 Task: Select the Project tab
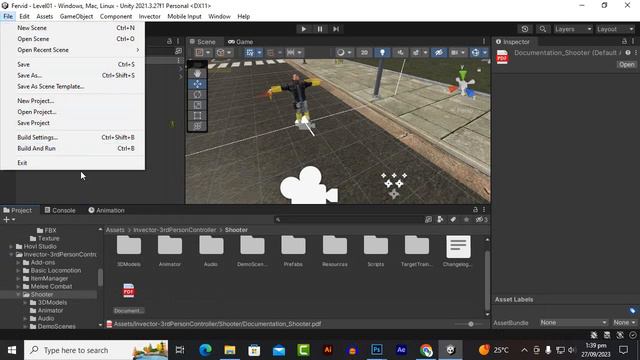pyautogui.click(x=18, y=210)
